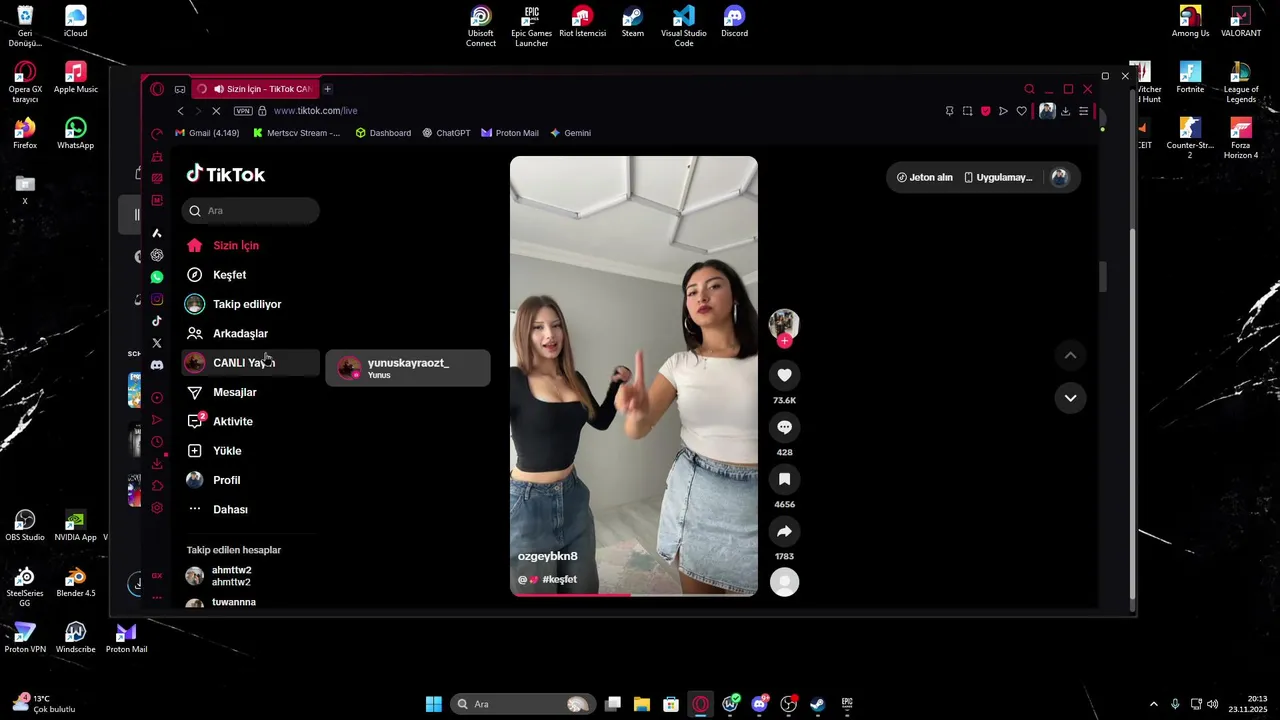Toggle the VPN badge in the address bar
This screenshot has width=1280, height=720.
(x=243, y=111)
